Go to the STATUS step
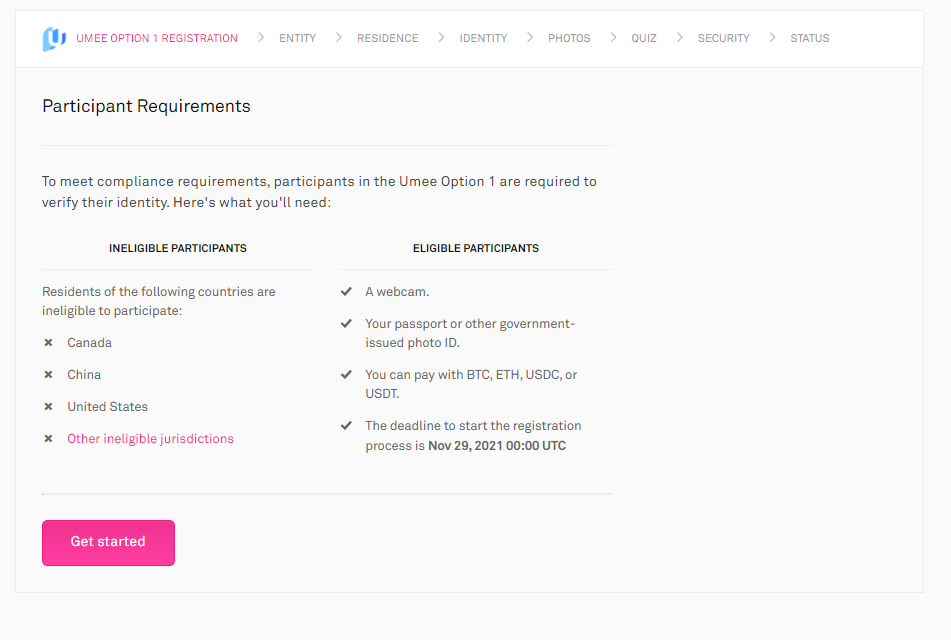 coord(810,38)
